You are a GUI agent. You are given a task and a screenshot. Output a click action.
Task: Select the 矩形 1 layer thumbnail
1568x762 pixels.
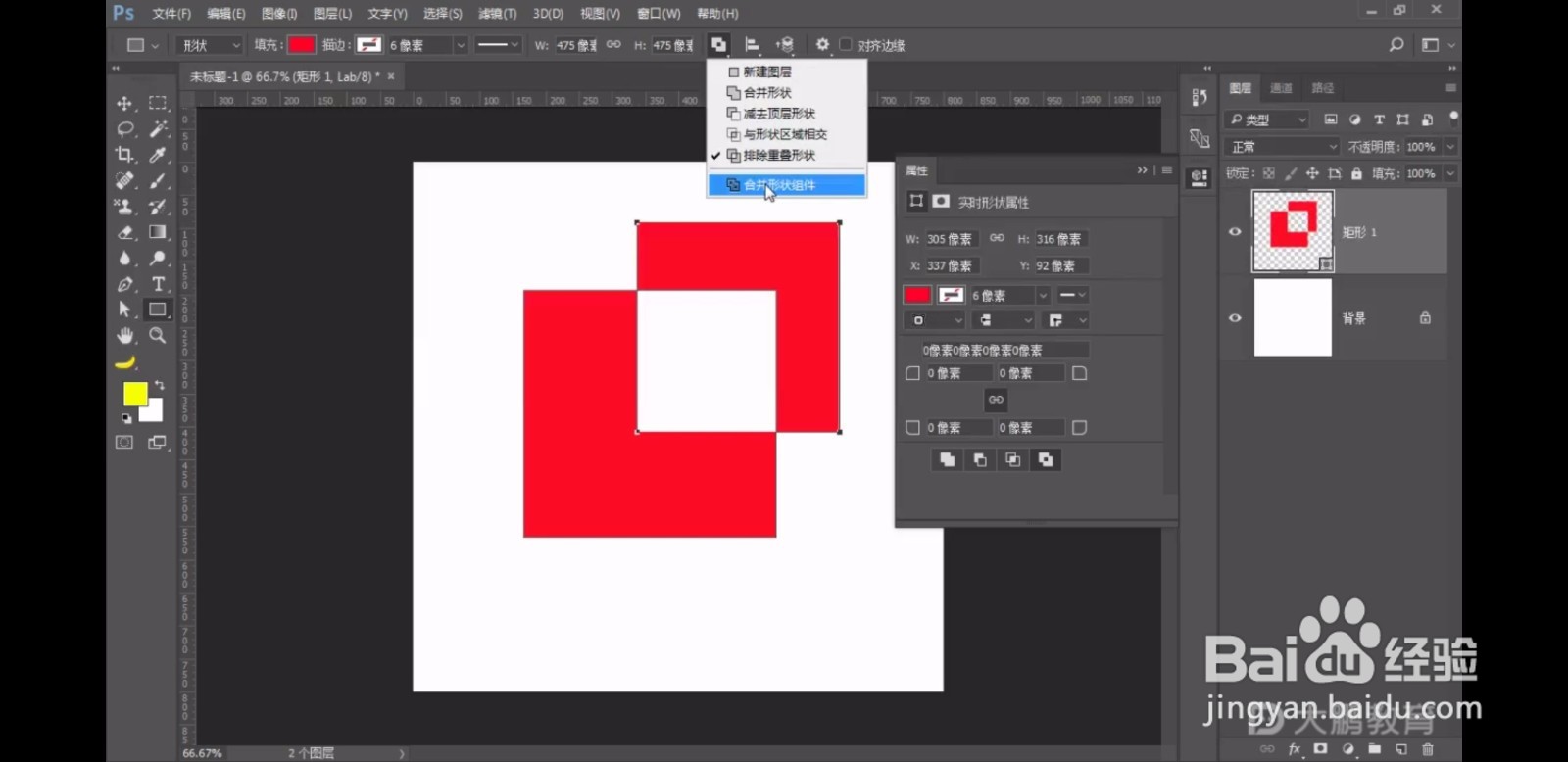[x=1293, y=232]
